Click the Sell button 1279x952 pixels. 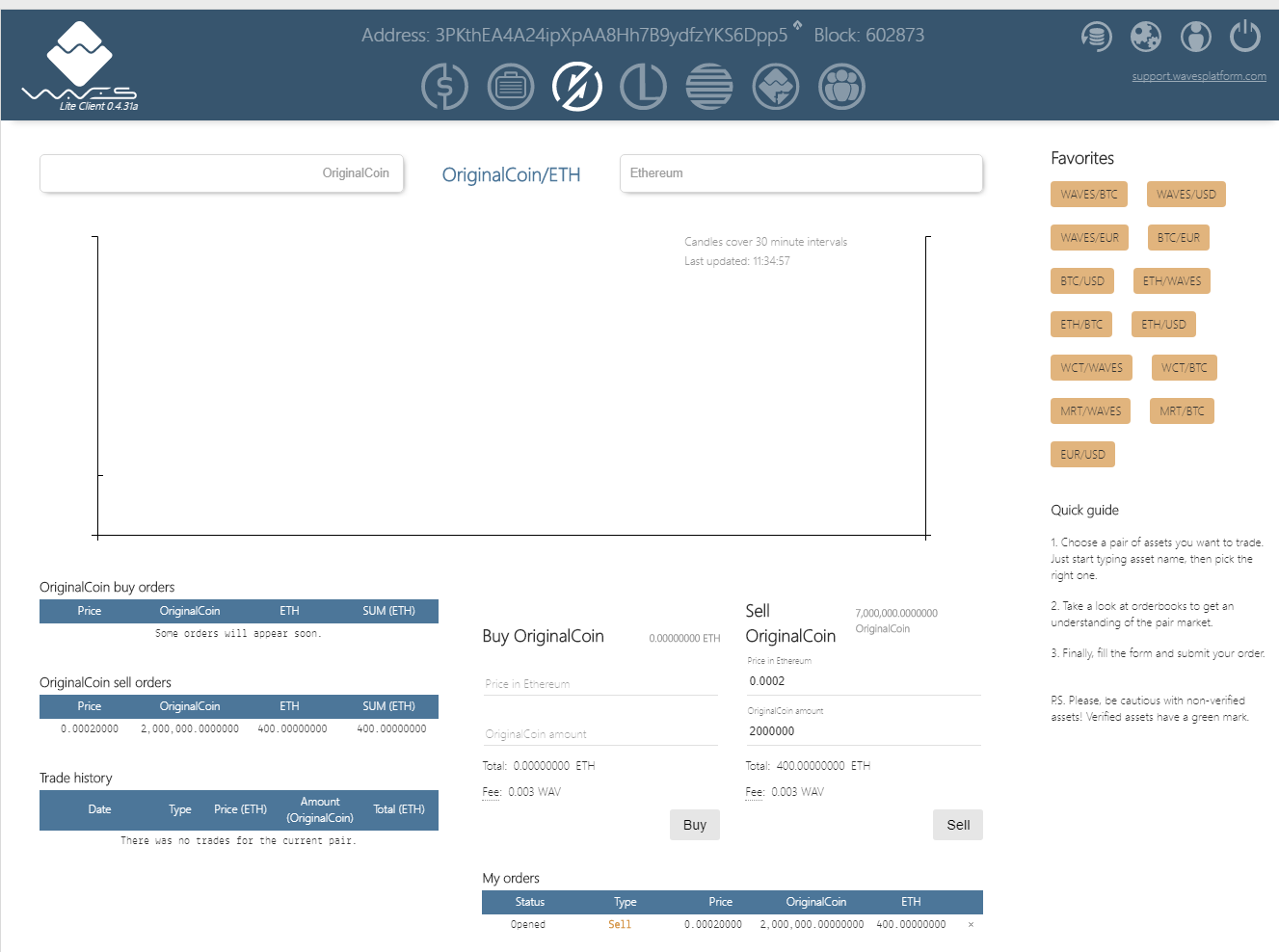[x=958, y=825]
